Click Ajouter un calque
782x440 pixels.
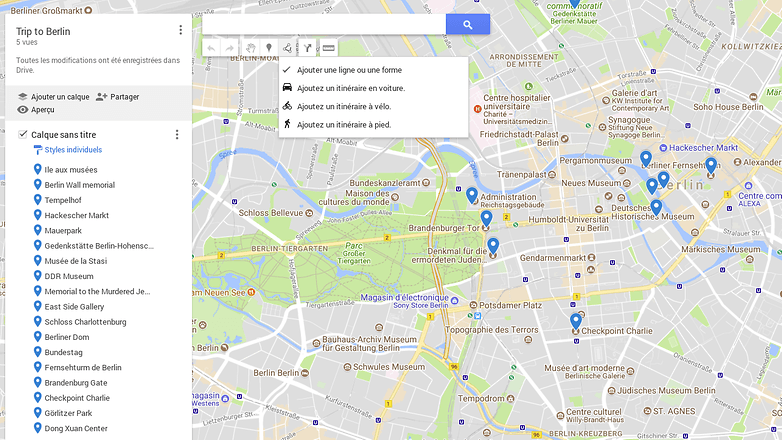point(53,97)
